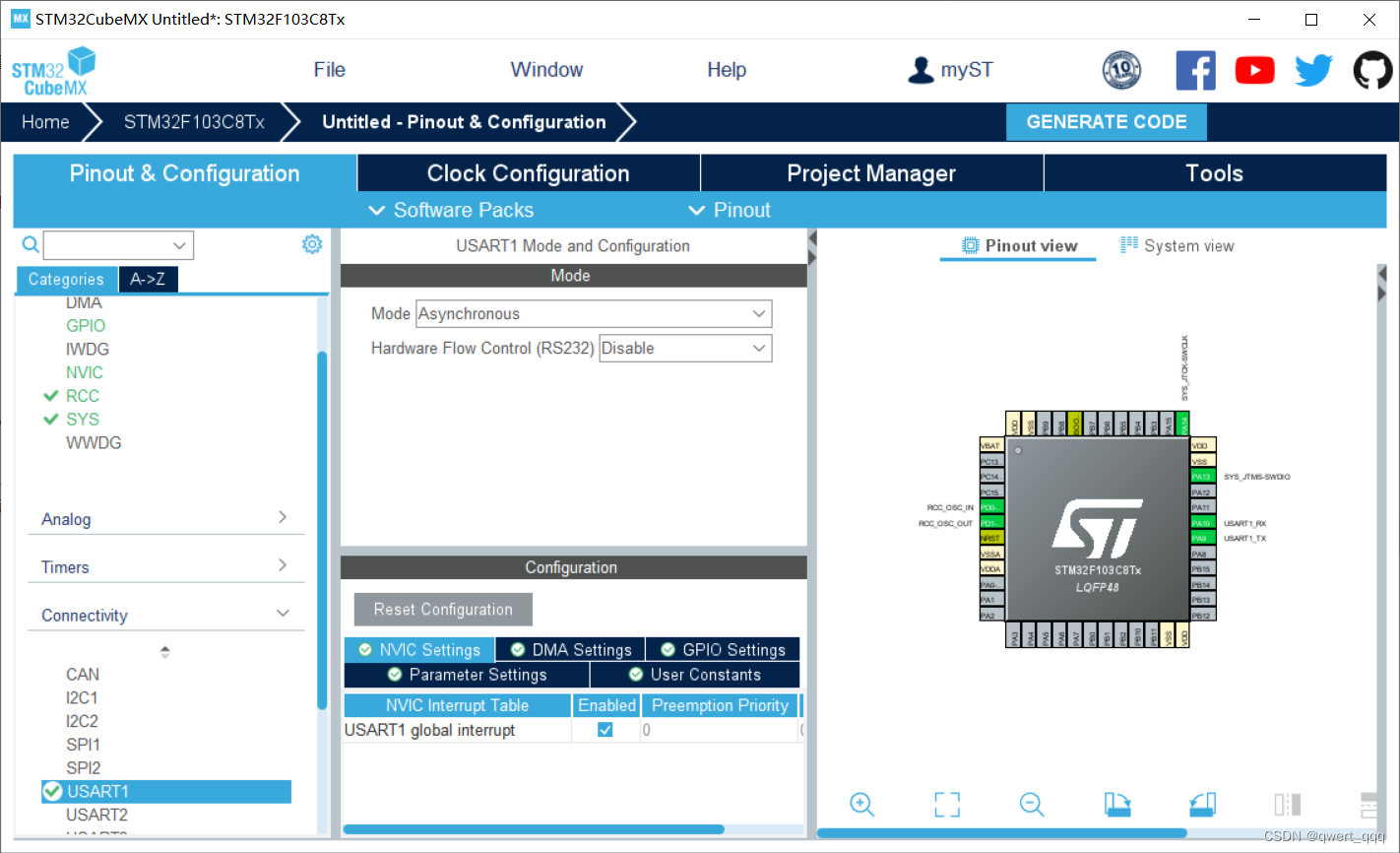Select RCC in System Core list
The image size is (1400, 853).
tap(83, 396)
